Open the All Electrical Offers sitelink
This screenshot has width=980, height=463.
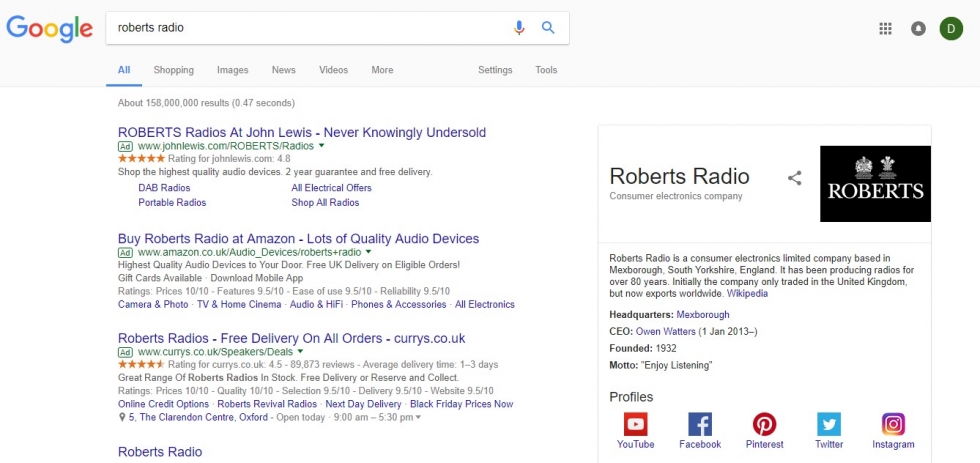331,187
